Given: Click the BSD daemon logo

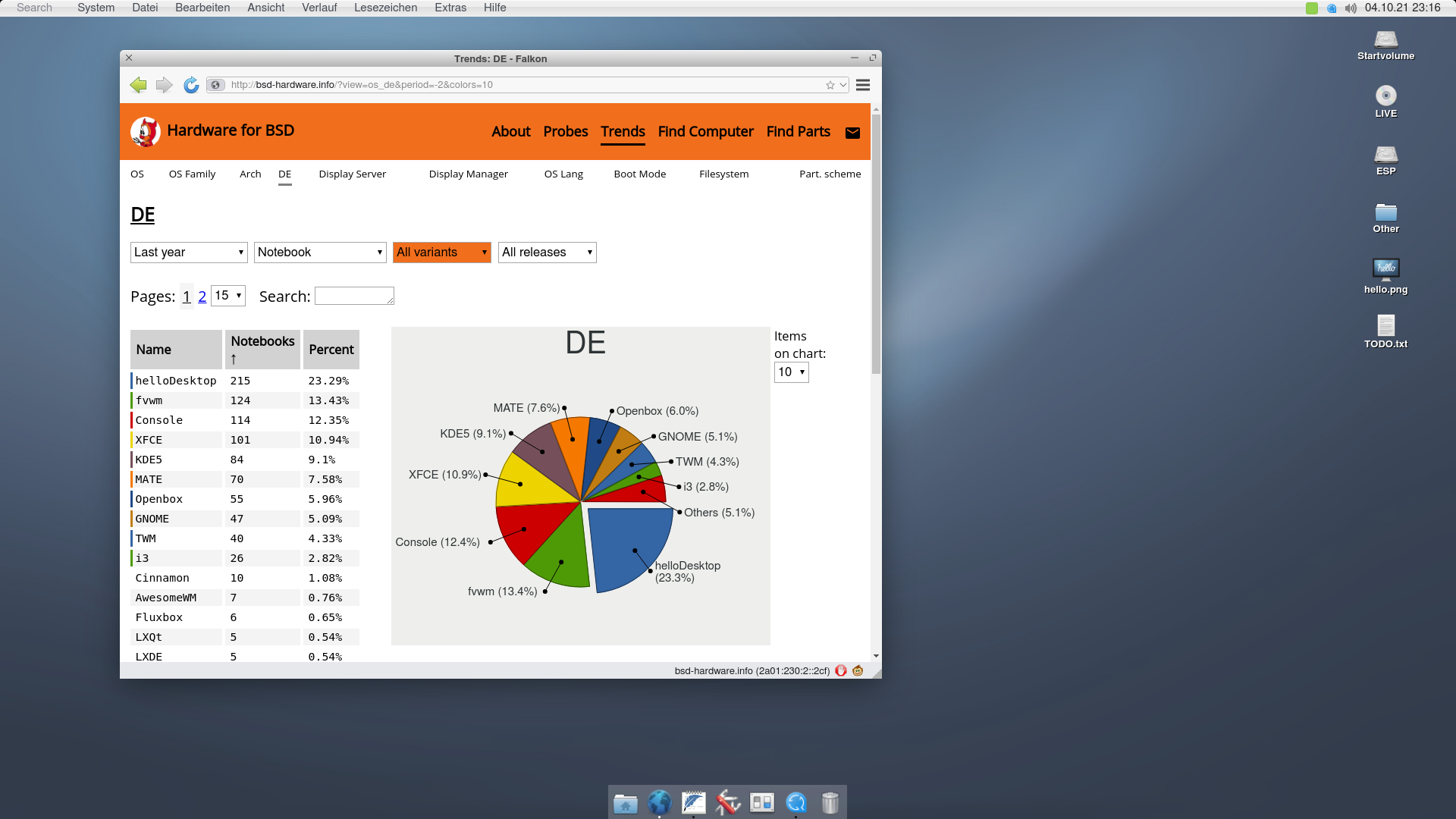Looking at the screenshot, I should pos(145,131).
